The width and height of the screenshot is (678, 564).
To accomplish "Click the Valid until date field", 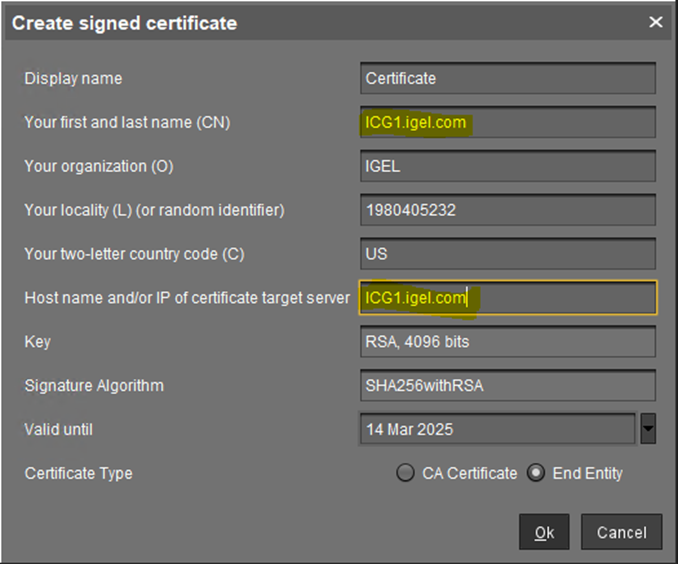I will pos(497,429).
